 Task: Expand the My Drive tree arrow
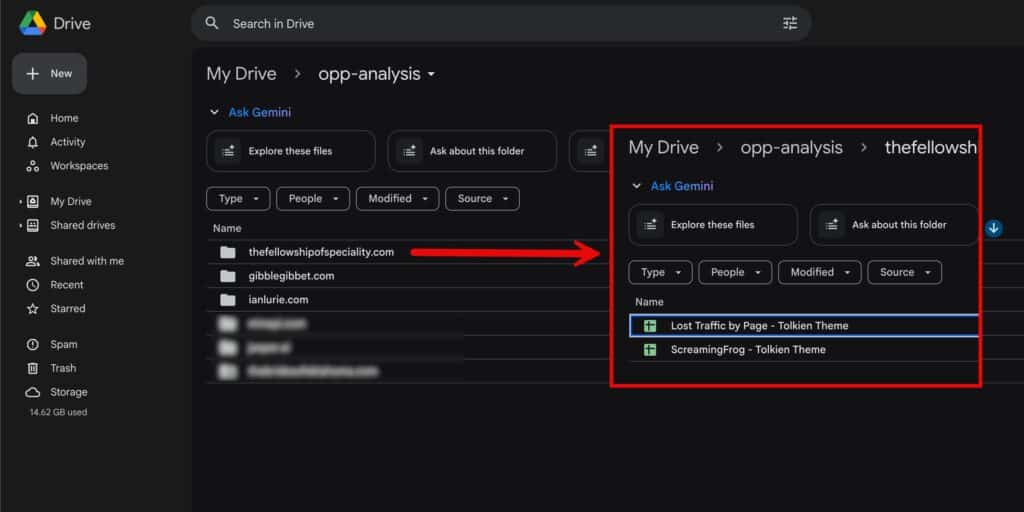point(20,202)
